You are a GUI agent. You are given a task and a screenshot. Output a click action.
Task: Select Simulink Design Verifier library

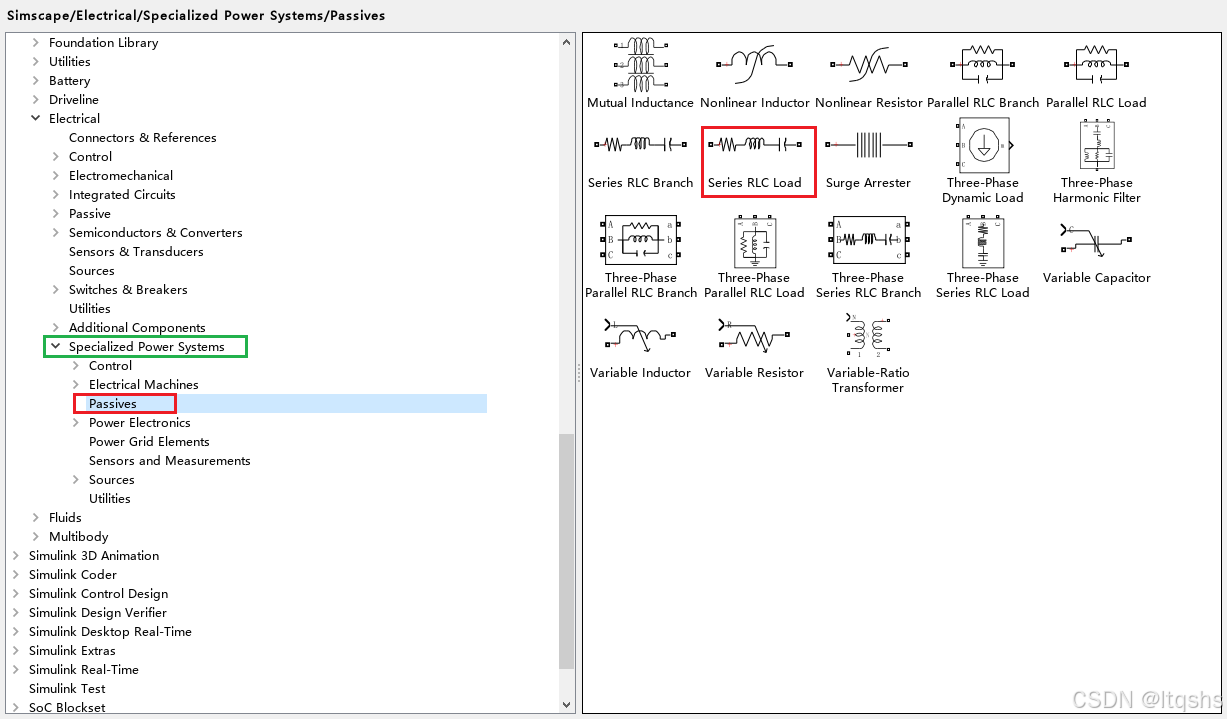coord(98,613)
